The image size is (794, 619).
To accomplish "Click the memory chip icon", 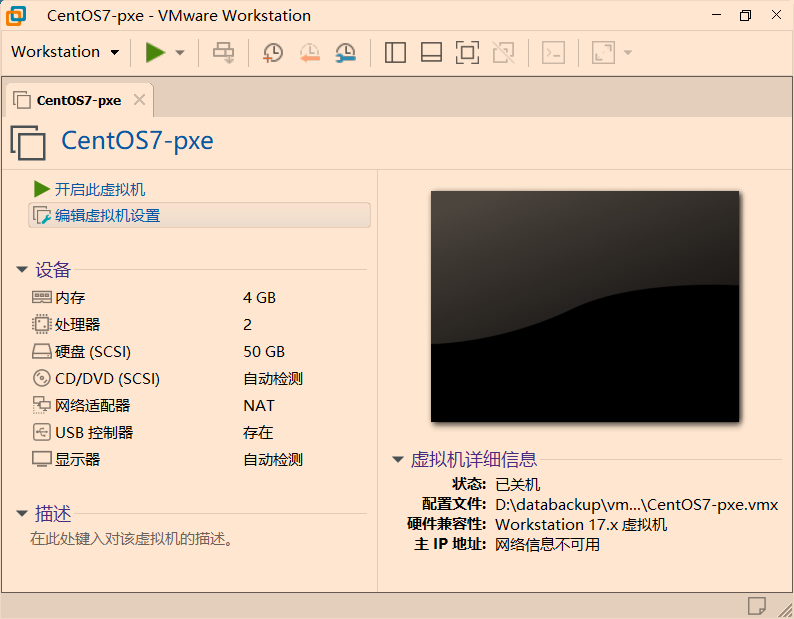I will pos(42,297).
